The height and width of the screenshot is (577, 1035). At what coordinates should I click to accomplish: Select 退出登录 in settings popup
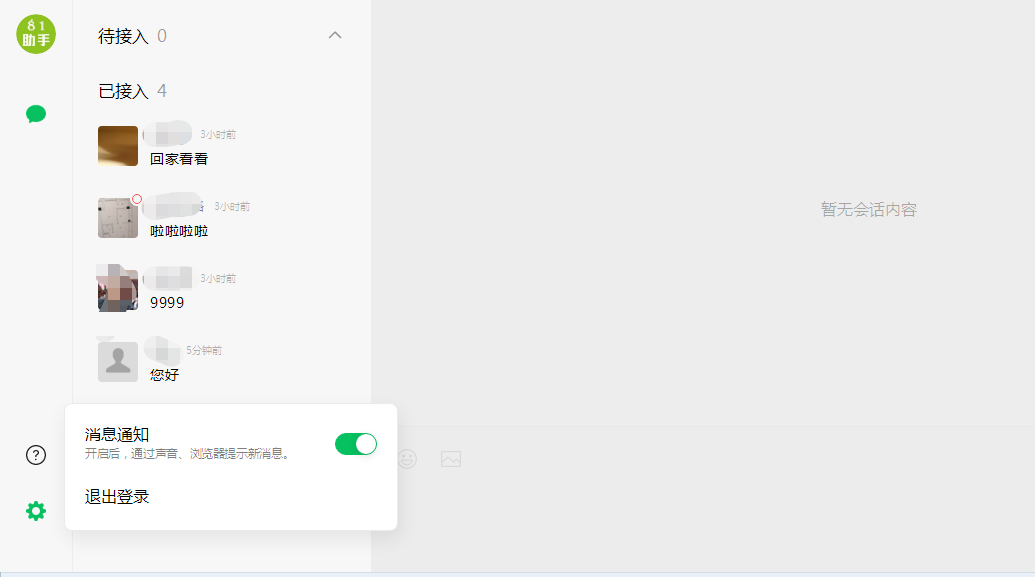117,496
